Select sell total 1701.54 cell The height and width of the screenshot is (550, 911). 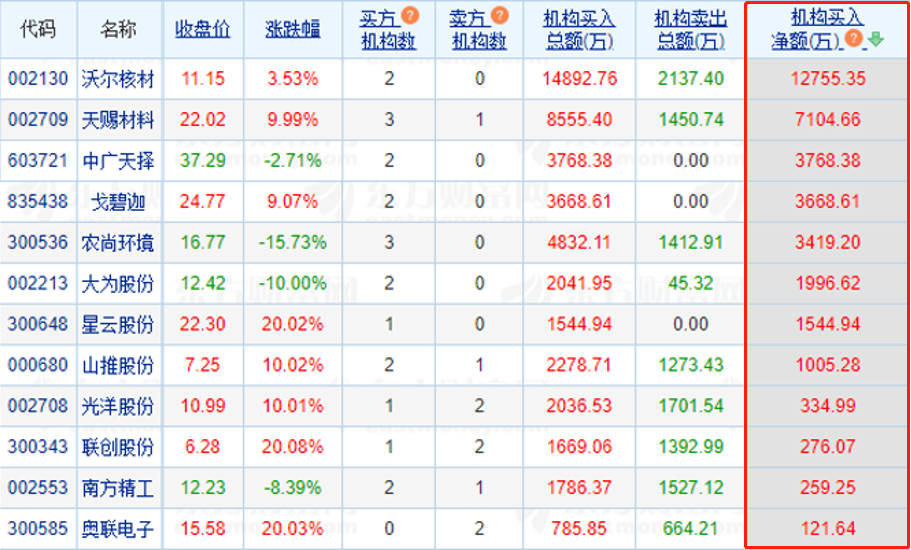click(x=691, y=406)
